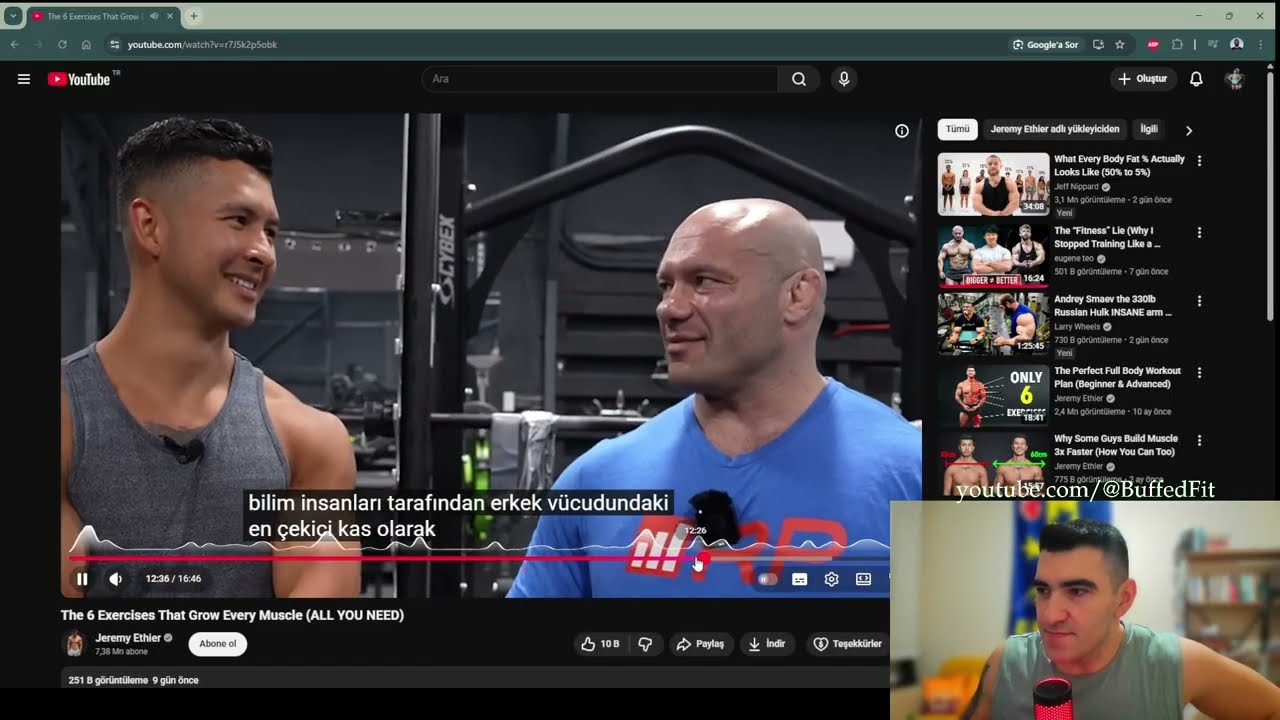Download the video with İndir

click(767, 644)
